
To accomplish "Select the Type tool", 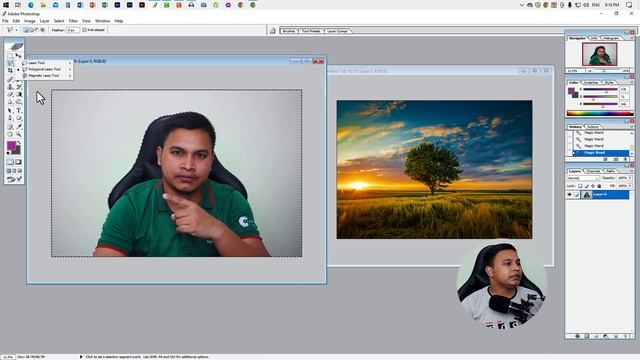I will point(19,110).
